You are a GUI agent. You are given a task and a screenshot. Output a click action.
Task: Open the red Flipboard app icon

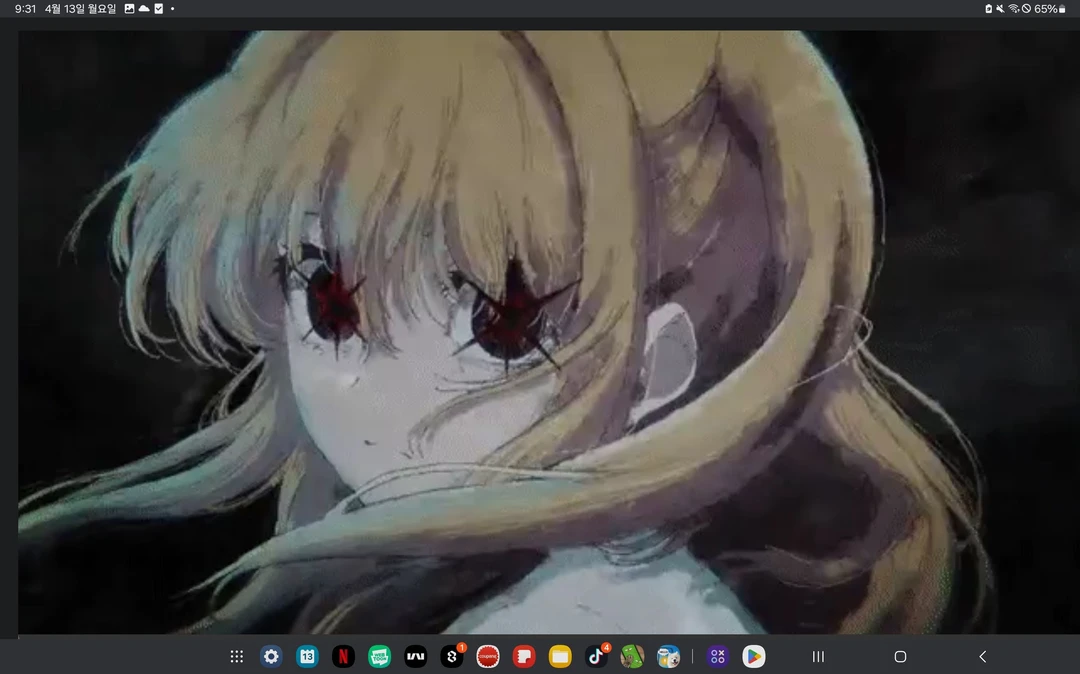click(x=524, y=657)
